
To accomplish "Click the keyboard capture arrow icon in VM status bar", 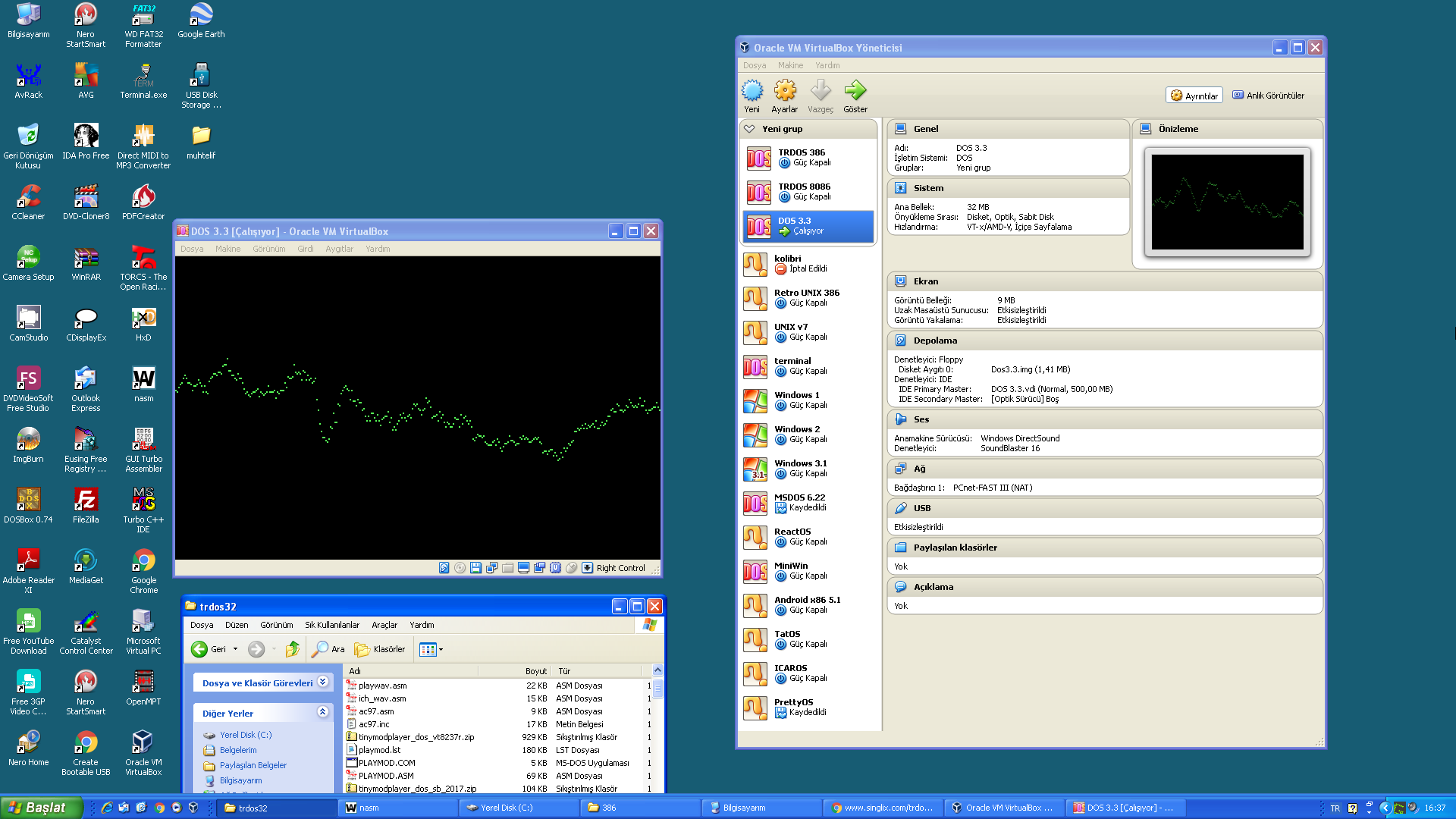I will pos(587,568).
